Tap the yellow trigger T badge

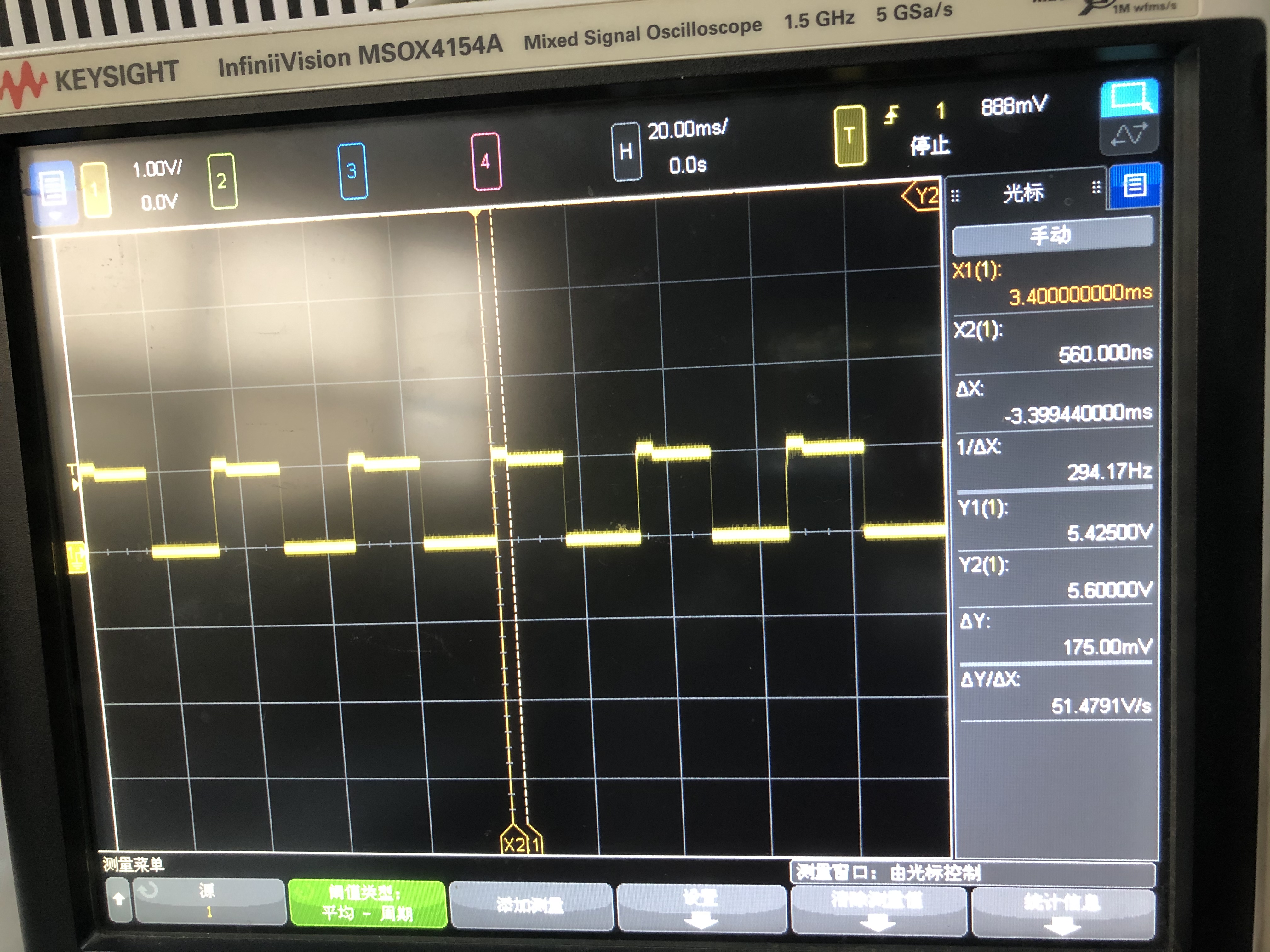click(x=850, y=136)
